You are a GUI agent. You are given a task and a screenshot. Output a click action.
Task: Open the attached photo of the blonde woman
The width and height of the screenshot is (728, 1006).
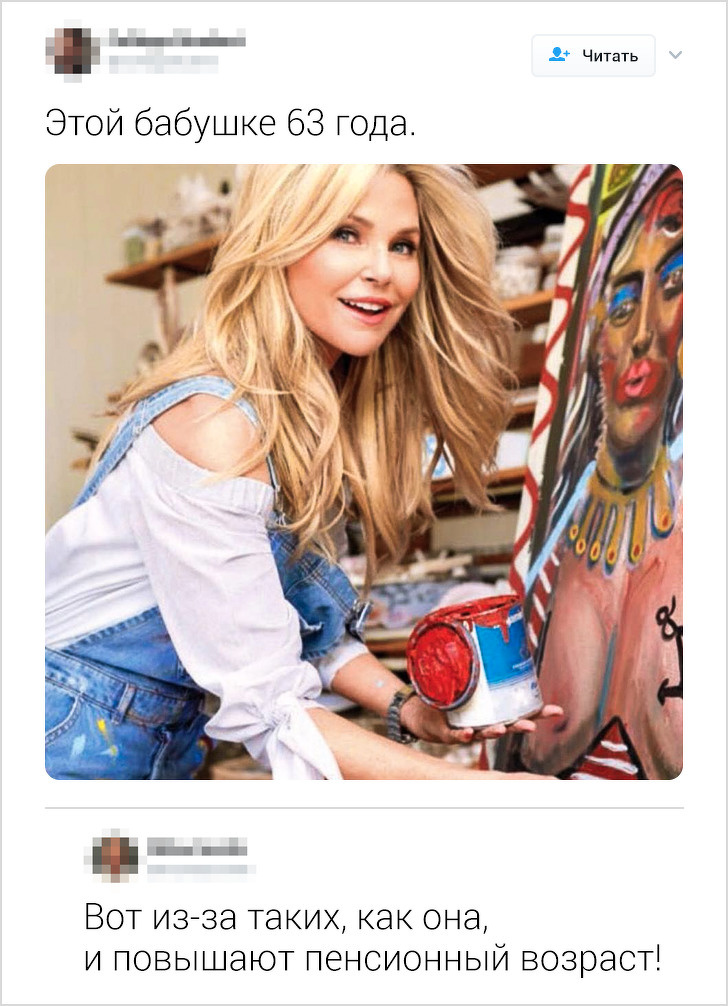(364, 472)
